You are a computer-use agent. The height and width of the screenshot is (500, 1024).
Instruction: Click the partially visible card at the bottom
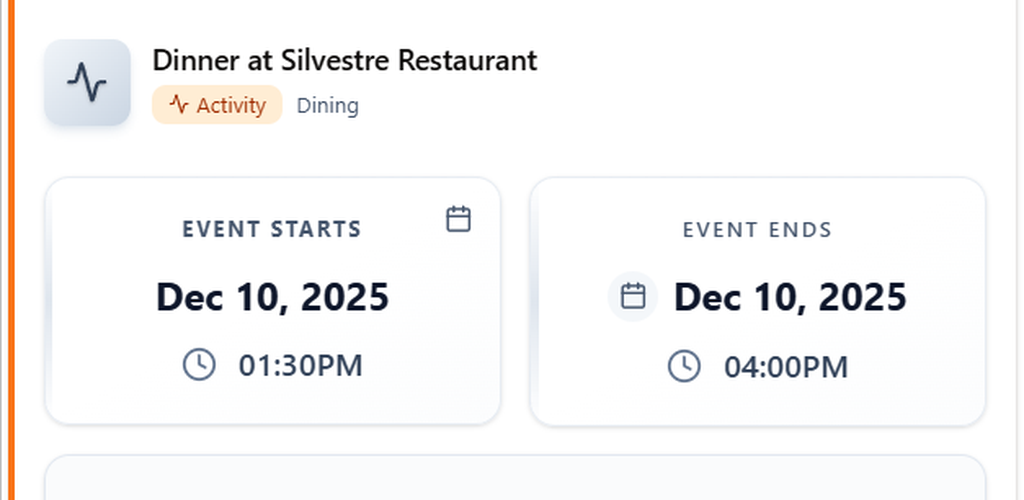click(515, 478)
